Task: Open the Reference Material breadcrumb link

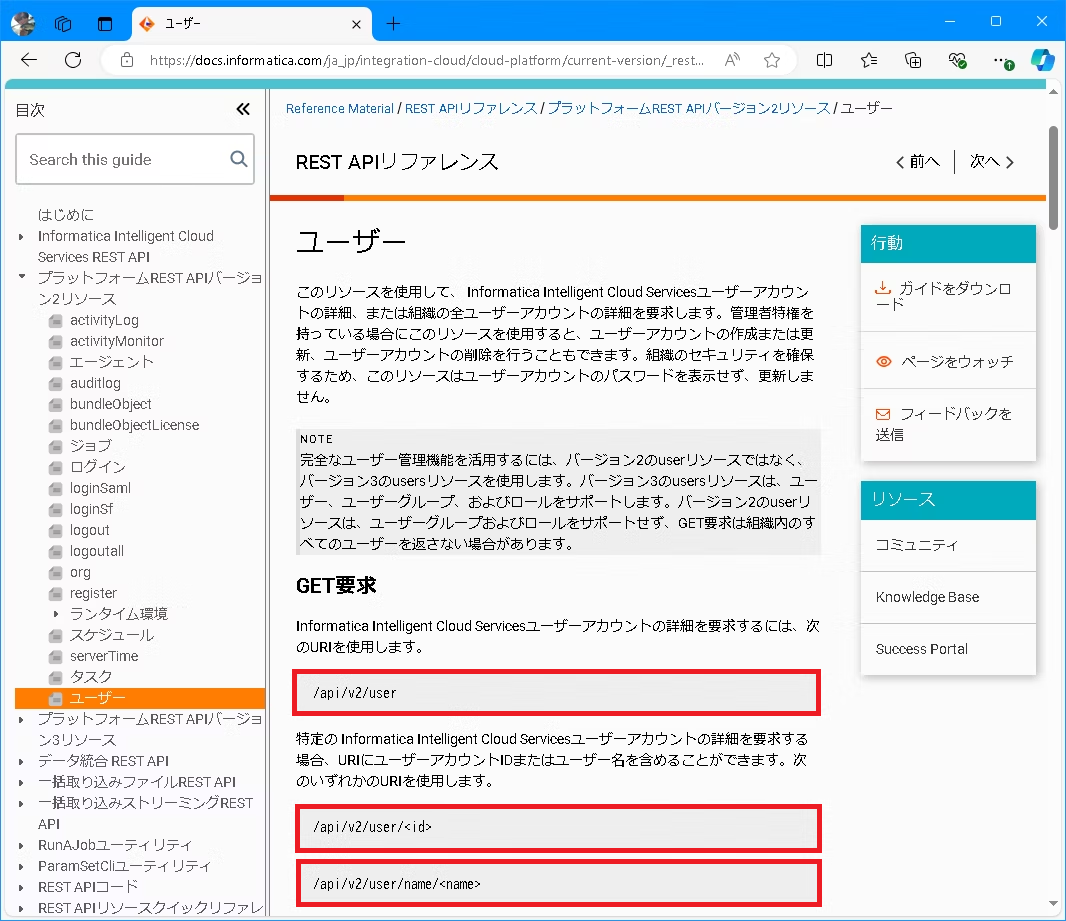Action: 340,109
